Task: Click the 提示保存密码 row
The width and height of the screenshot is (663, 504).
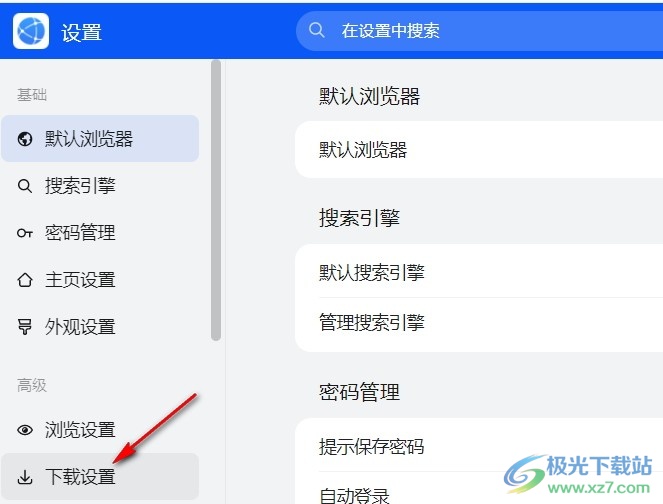Action: tap(479, 446)
